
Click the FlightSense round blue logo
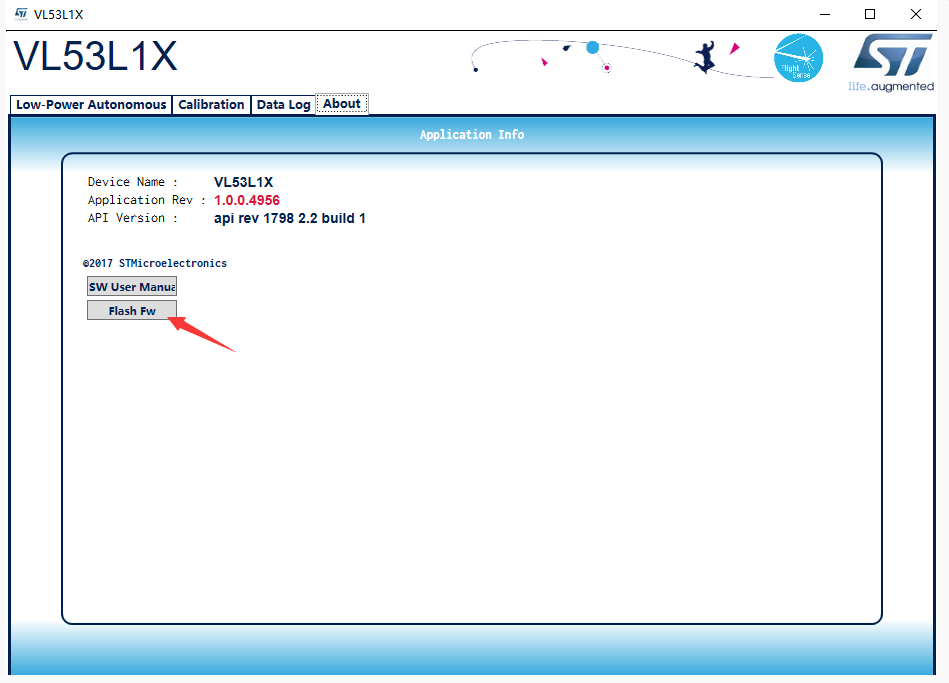pyautogui.click(x=798, y=58)
